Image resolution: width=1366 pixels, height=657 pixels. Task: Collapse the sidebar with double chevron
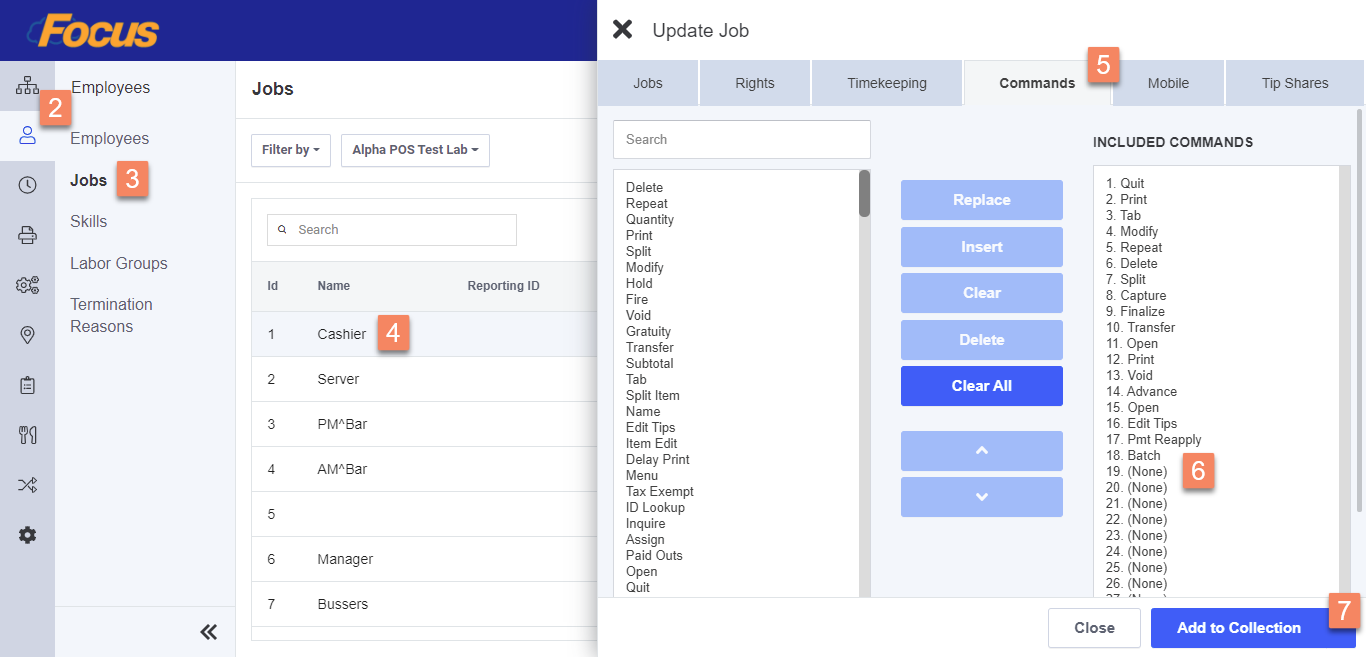point(209,631)
